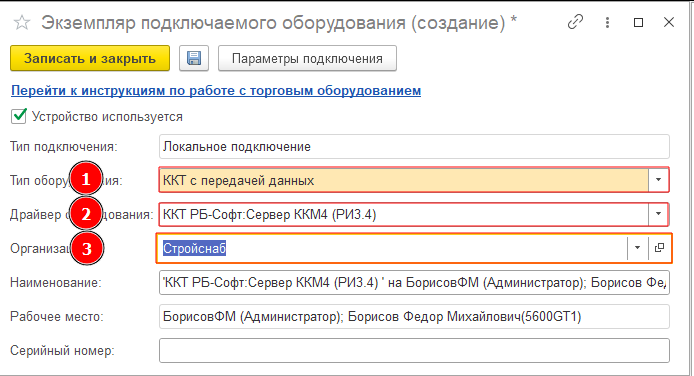
Task: Click the Записать и закрыть button
Action: [x=90, y=58]
